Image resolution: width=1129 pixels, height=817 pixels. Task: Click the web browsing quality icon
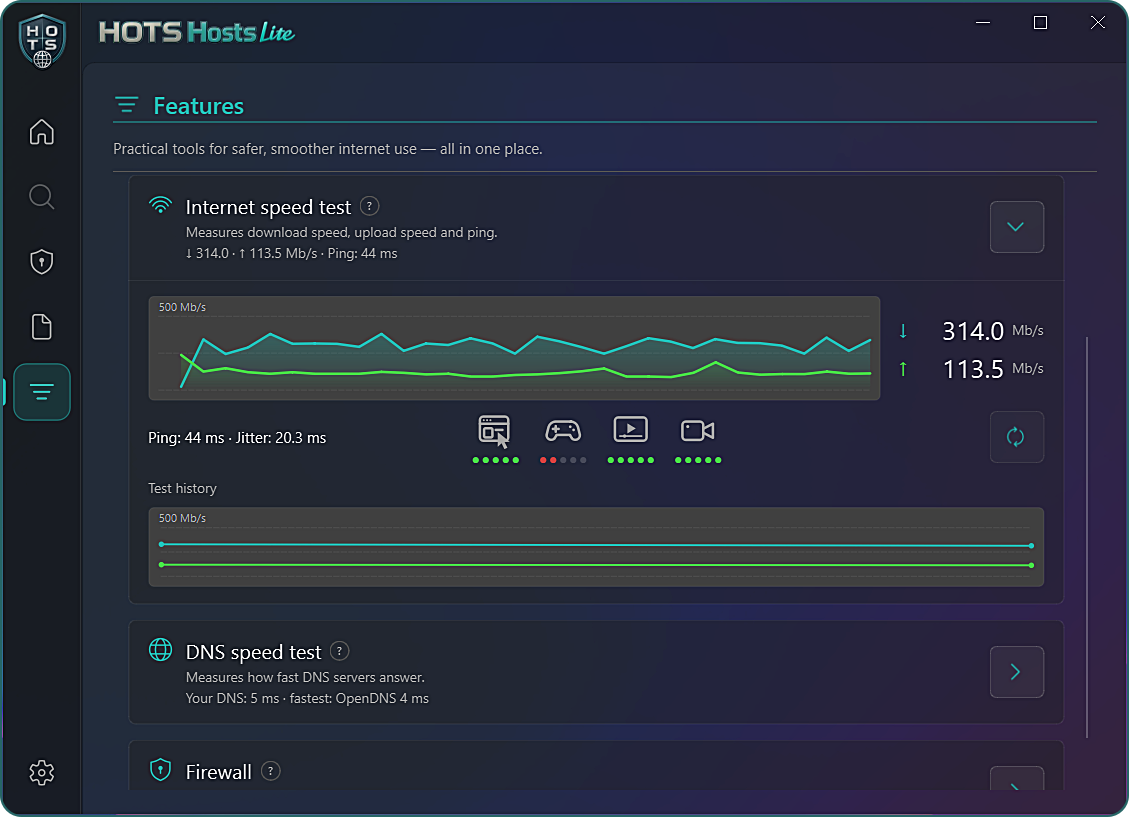tap(494, 431)
